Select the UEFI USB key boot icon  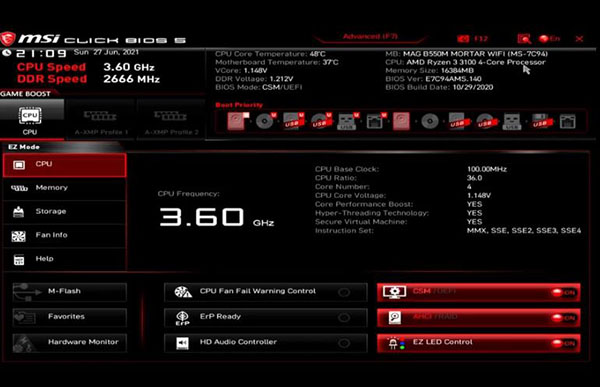click(x=348, y=121)
